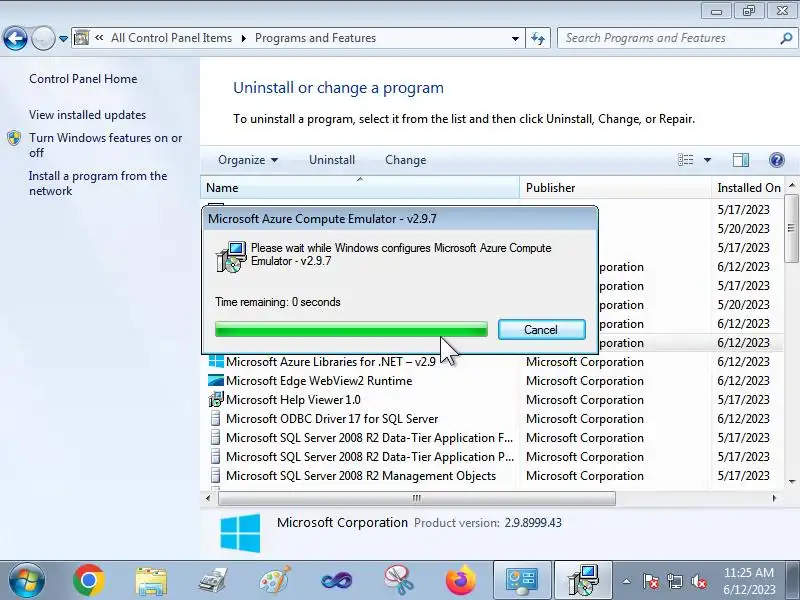Sort by the Installed On column header
Screen dimensions: 800x600
tap(747, 188)
